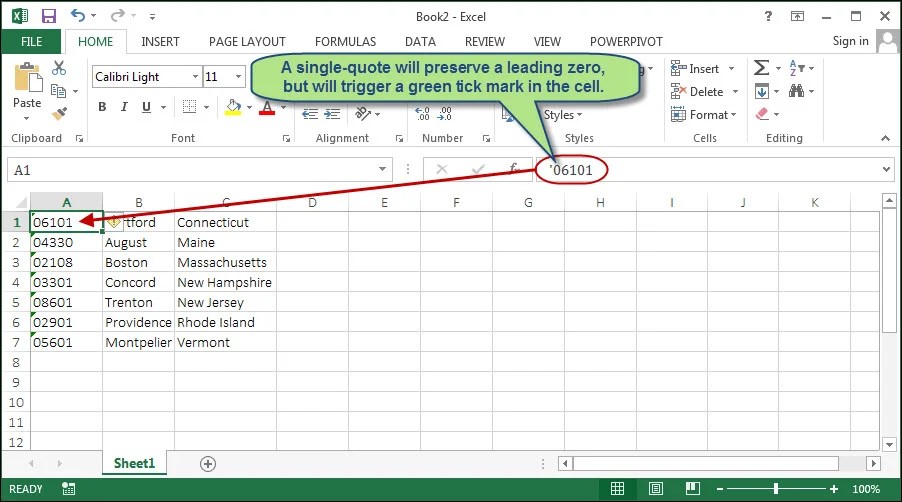The image size is (902, 502).
Task: Undo the last action
Action: click(x=78, y=16)
